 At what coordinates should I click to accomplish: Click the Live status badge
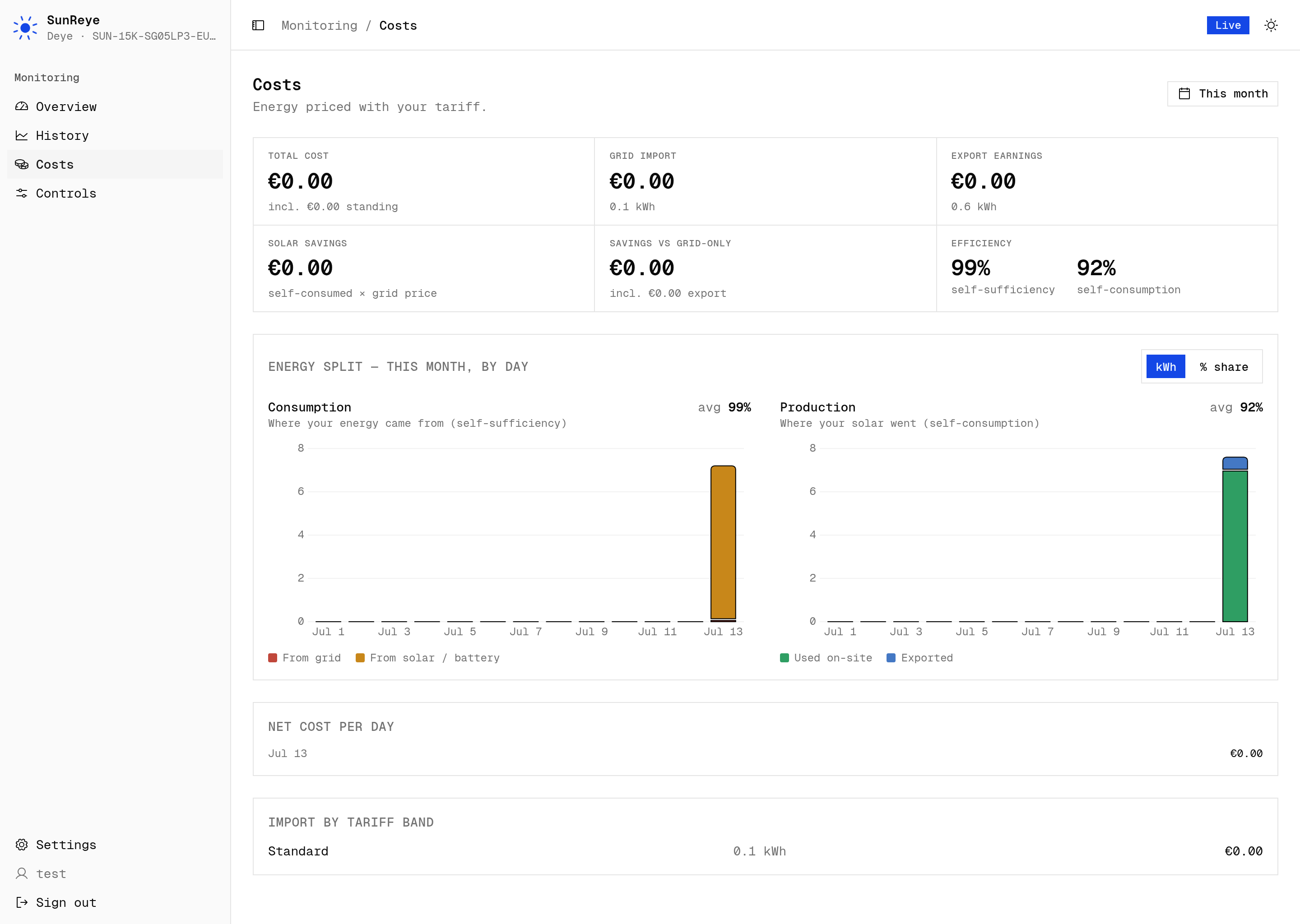pyautogui.click(x=1228, y=25)
